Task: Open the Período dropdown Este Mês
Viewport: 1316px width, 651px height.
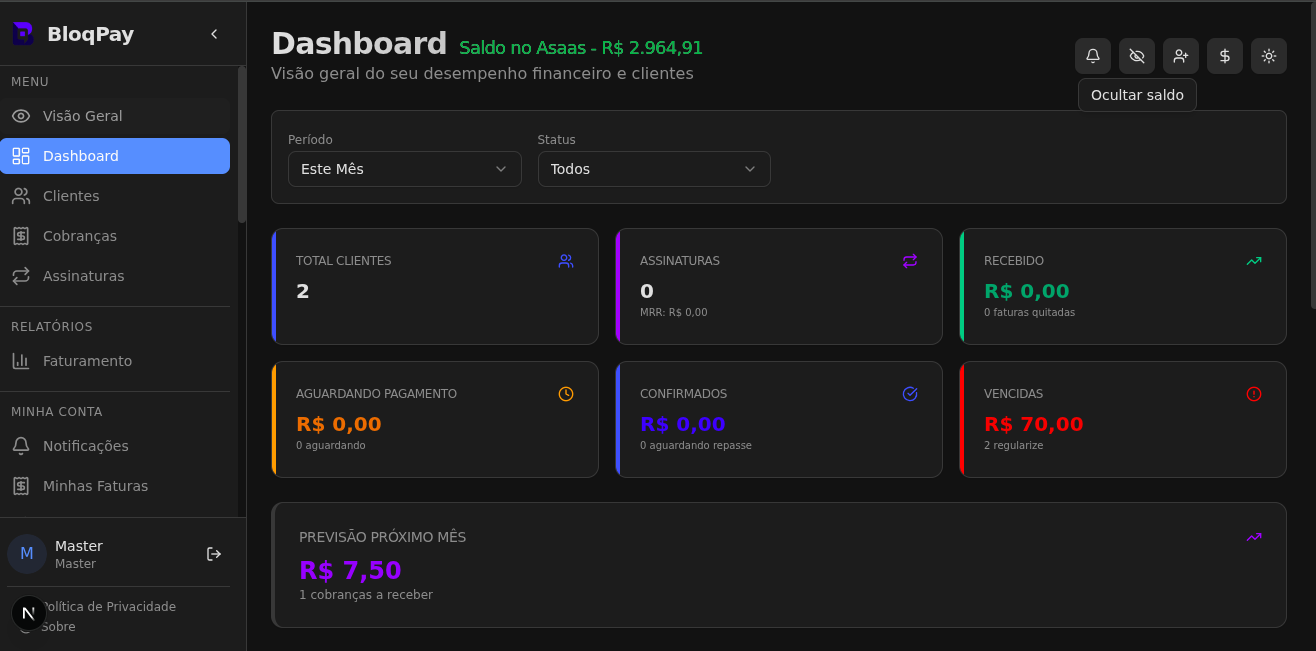Action: pyautogui.click(x=405, y=169)
